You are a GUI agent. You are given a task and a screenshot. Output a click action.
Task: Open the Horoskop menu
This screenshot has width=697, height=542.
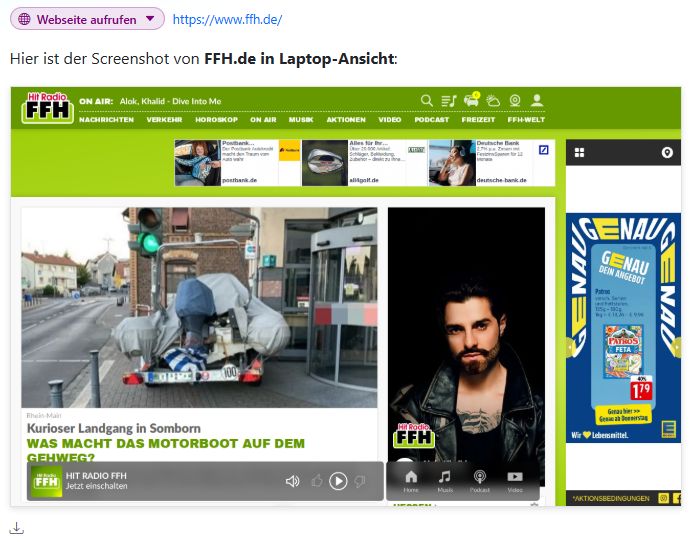216,120
